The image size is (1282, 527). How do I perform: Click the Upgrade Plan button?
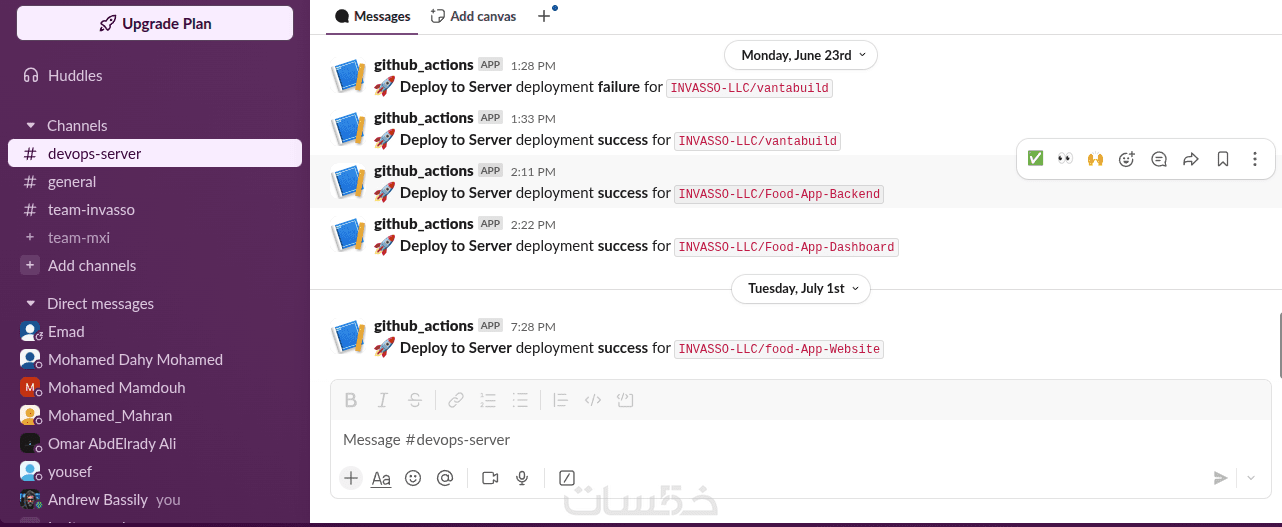click(x=155, y=23)
